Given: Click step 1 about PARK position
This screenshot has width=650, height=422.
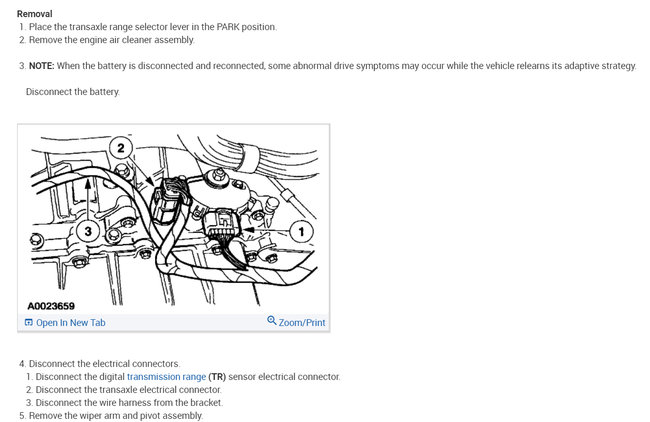Looking at the screenshot, I should tap(148, 27).
